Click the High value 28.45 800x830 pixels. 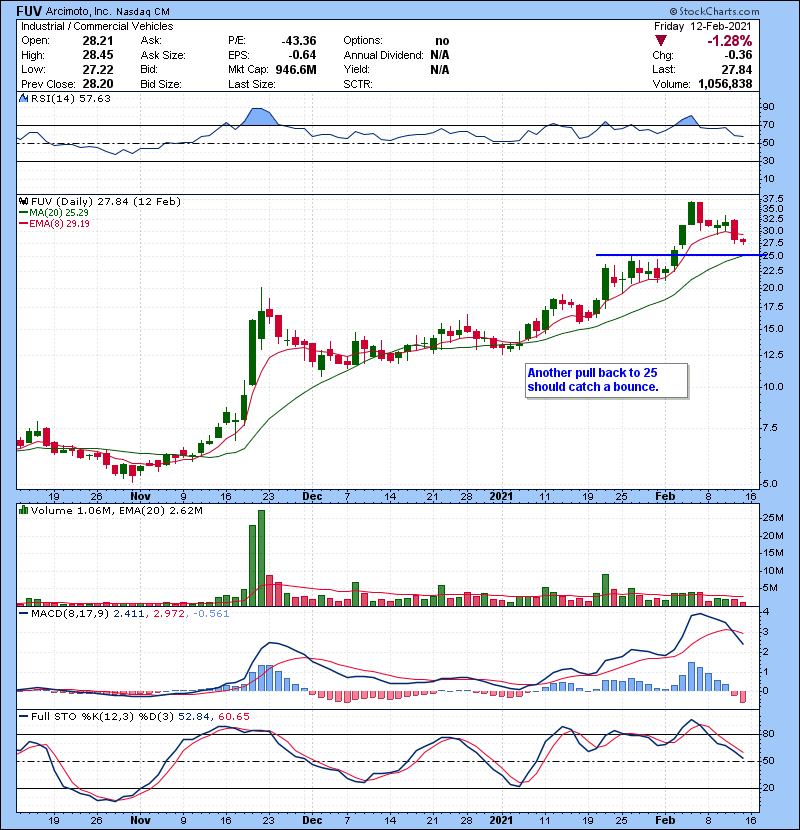click(x=98, y=55)
